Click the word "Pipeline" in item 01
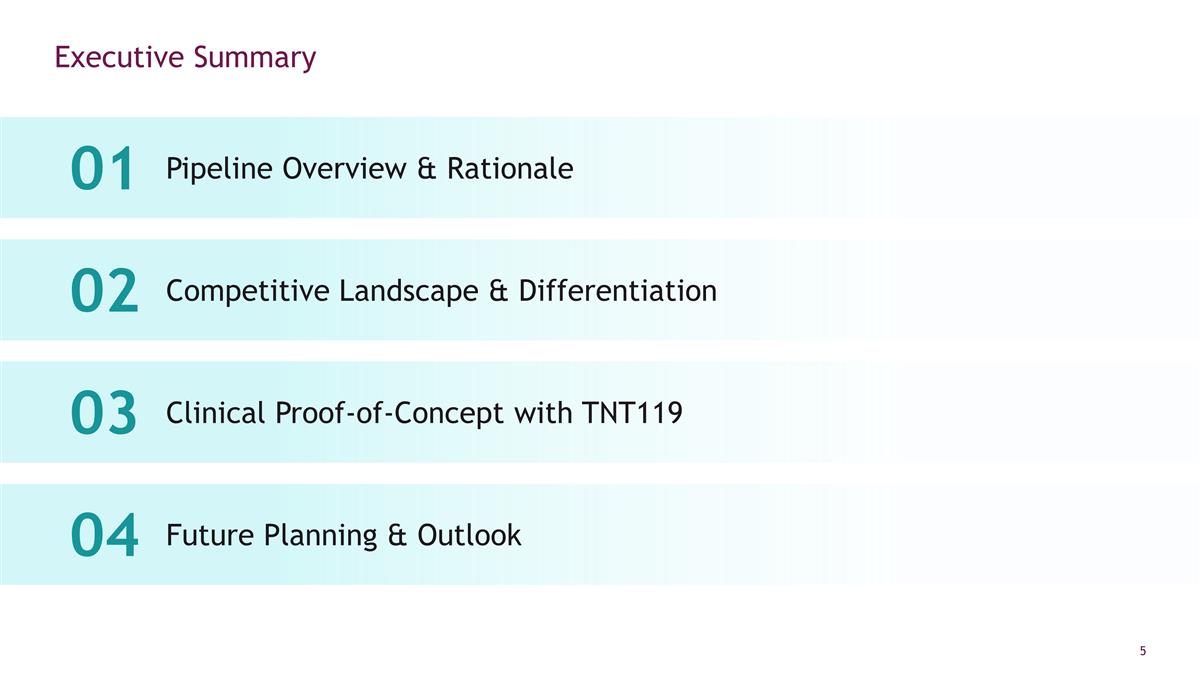 pyautogui.click(x=219, y=168)
